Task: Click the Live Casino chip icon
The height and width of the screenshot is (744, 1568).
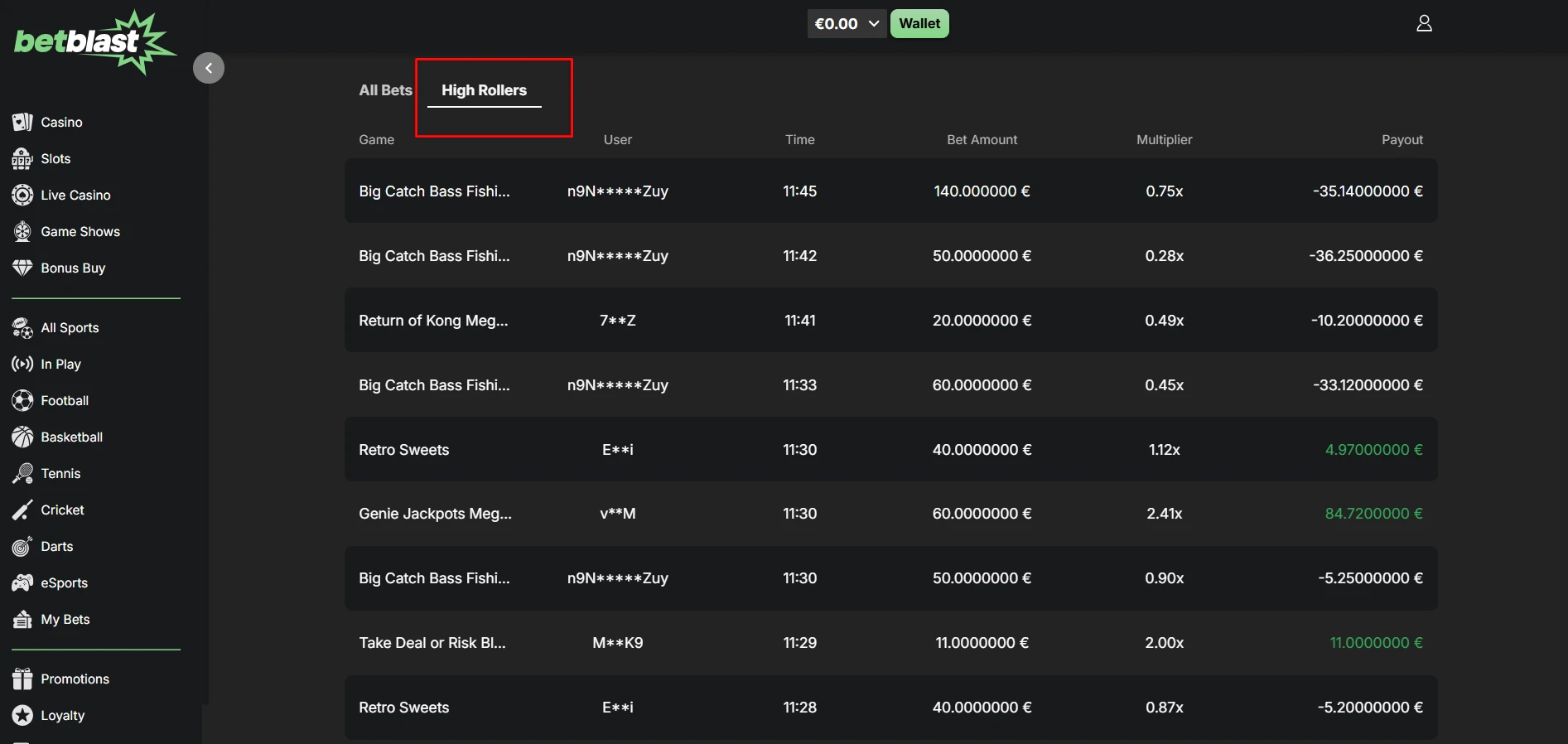Action: [22, 195]
